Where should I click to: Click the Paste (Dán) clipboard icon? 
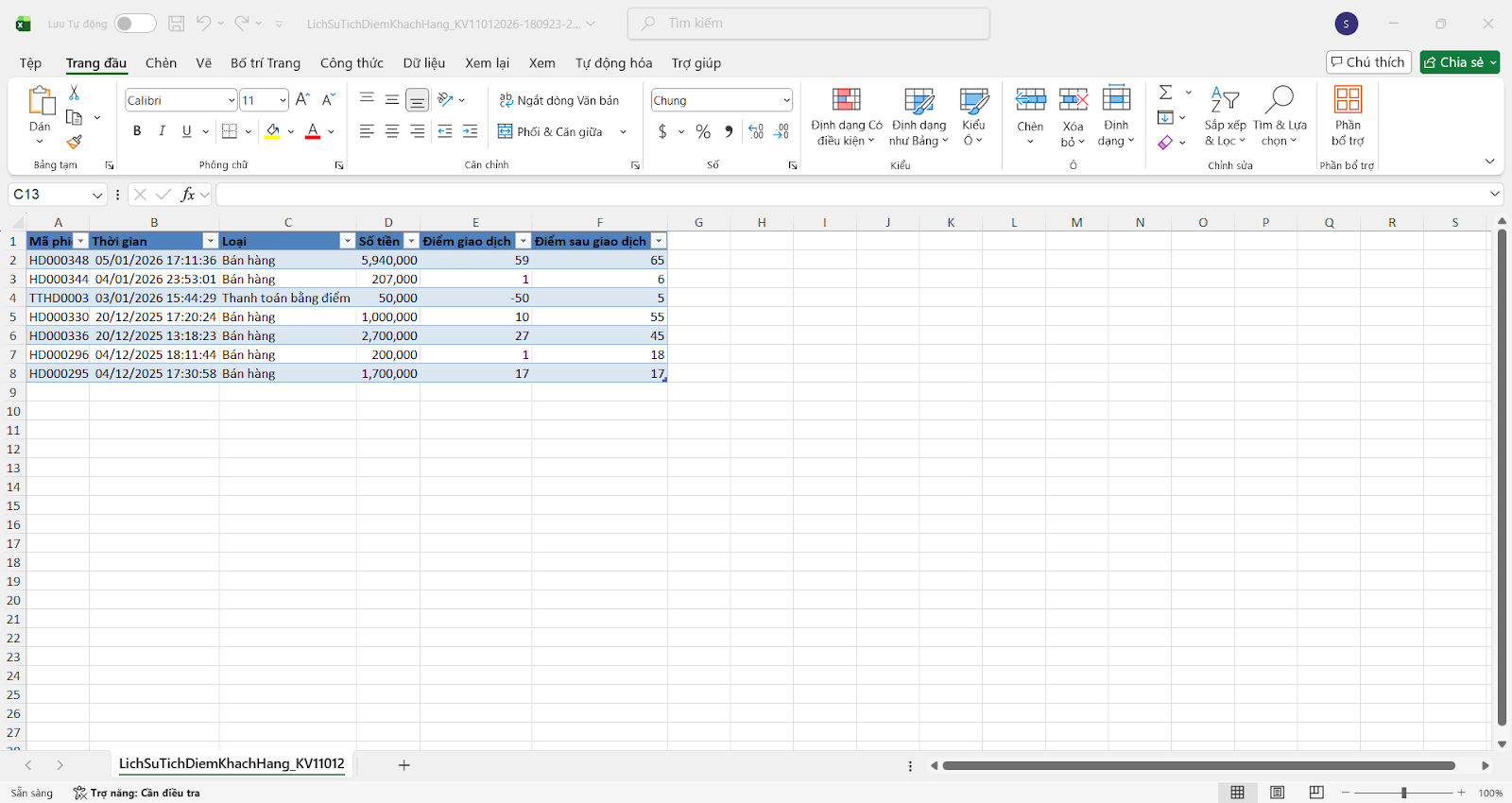[x=41, y=100]
